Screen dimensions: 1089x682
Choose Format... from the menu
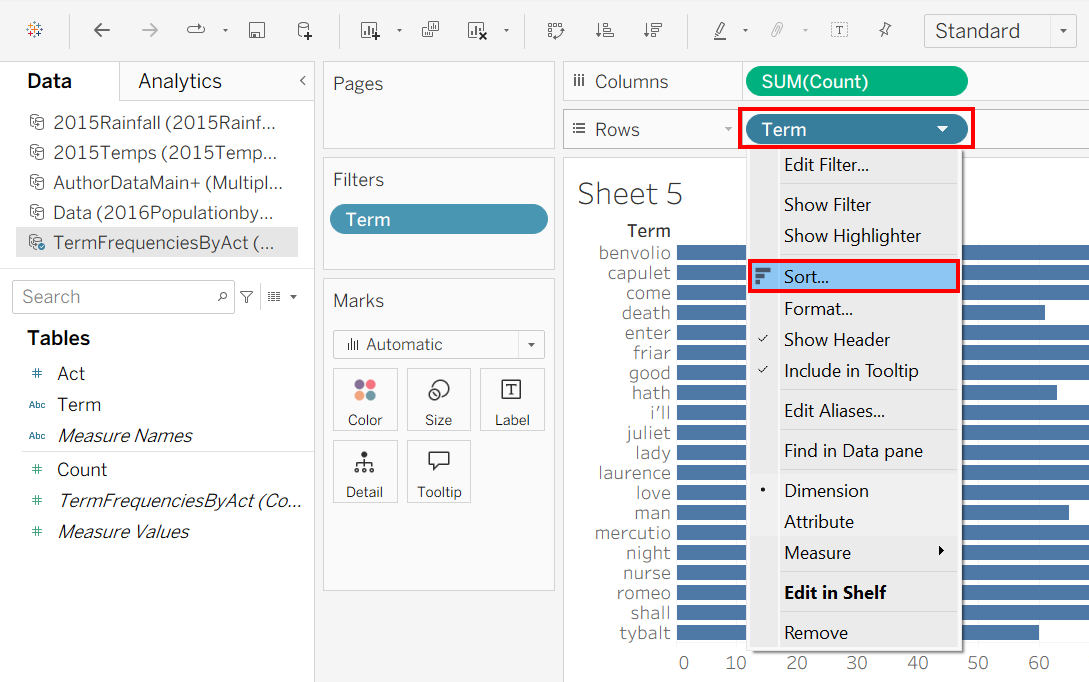click(854, 308)
